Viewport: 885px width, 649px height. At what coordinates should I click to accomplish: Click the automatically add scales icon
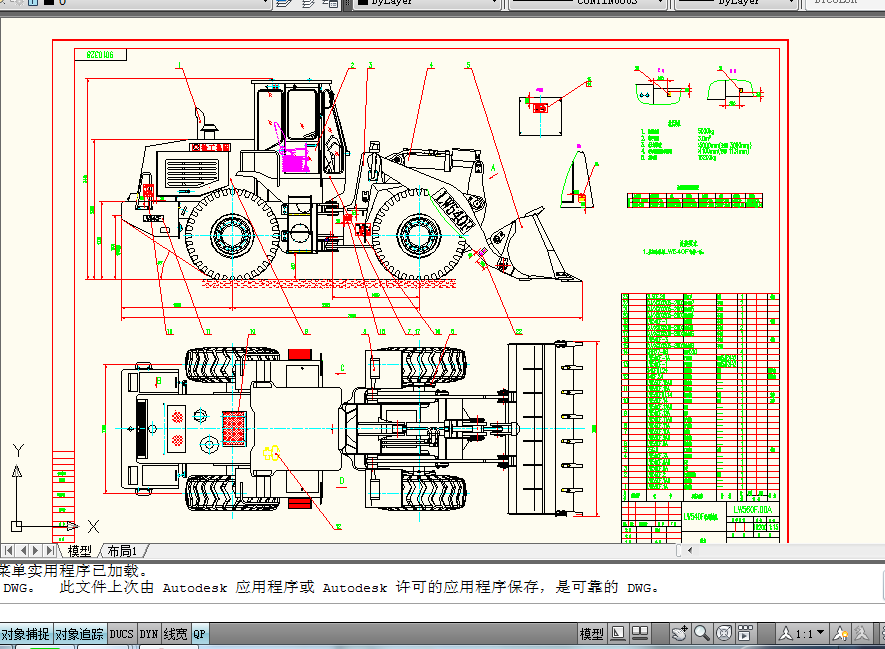coord(862,633)
